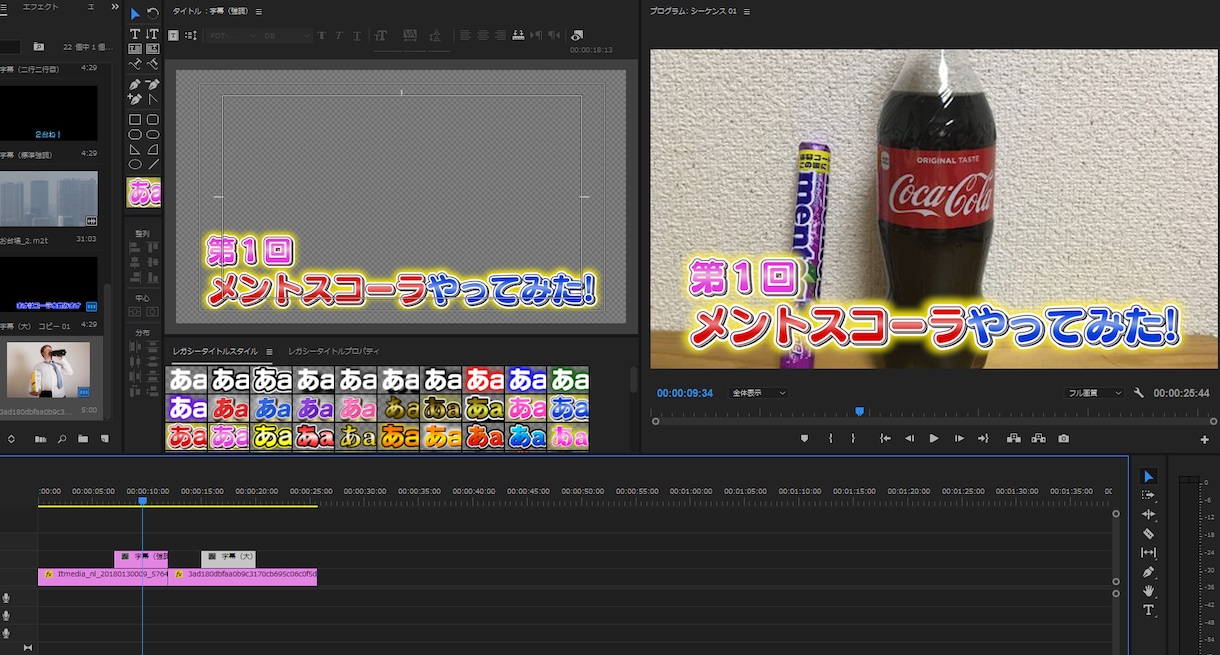Viewport: 1220px width, 655px height.
Task: Switch to レガシータイトルスタイル tab
Action: (x=215, y=352)
